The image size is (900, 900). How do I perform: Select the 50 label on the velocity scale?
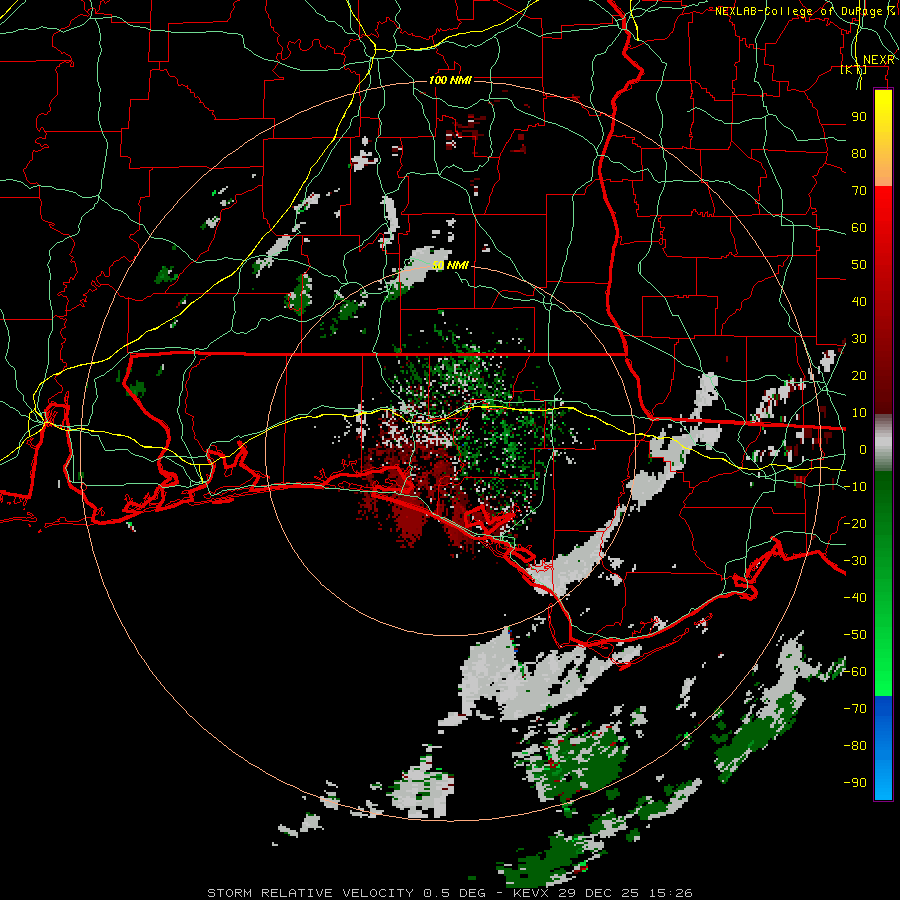(x=859, y=265)
